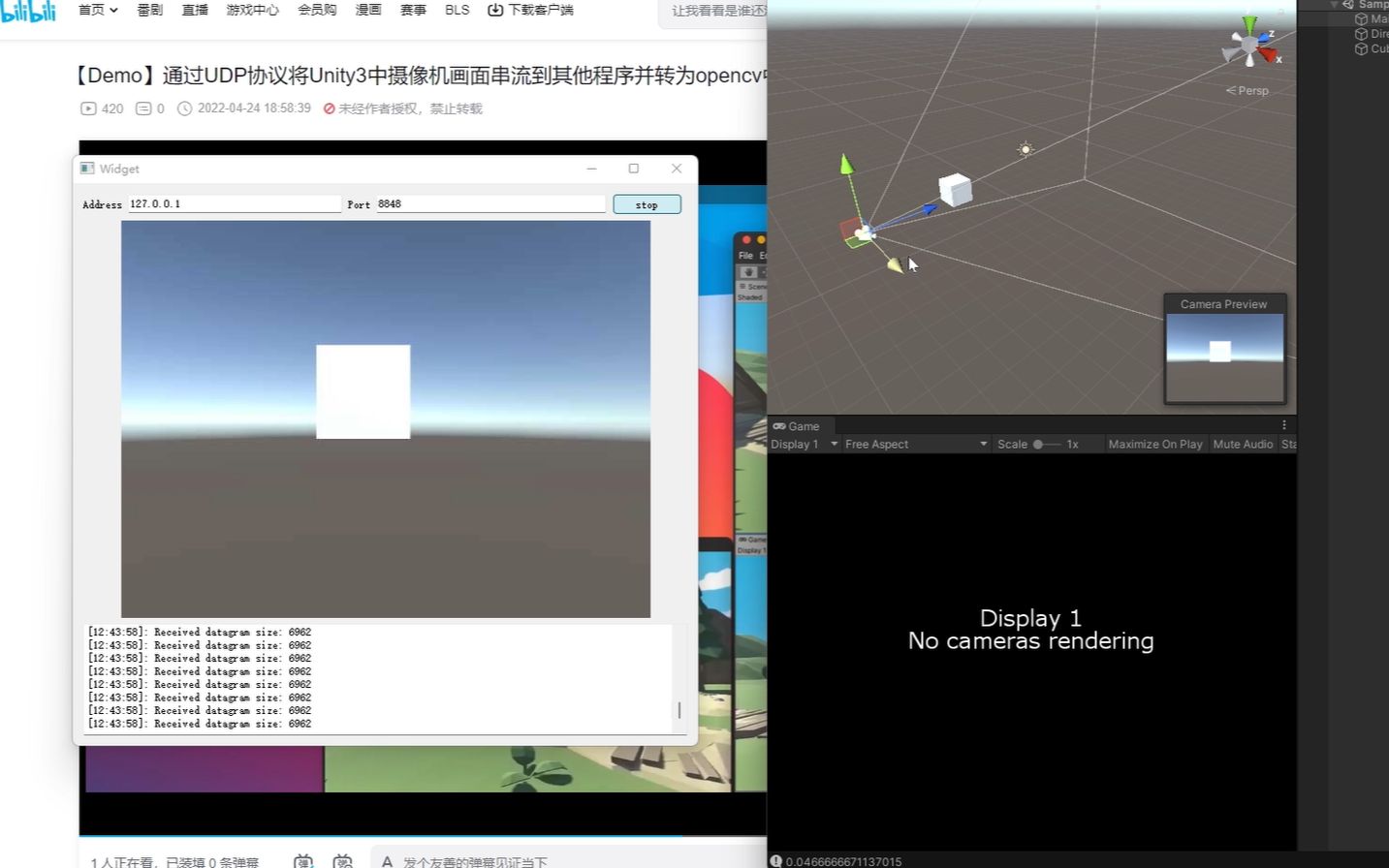The width and height of the screenshot is (1389, 868).
Task: Click the Unity scene icon next to SampleScene
Action: coord(1348,5)
